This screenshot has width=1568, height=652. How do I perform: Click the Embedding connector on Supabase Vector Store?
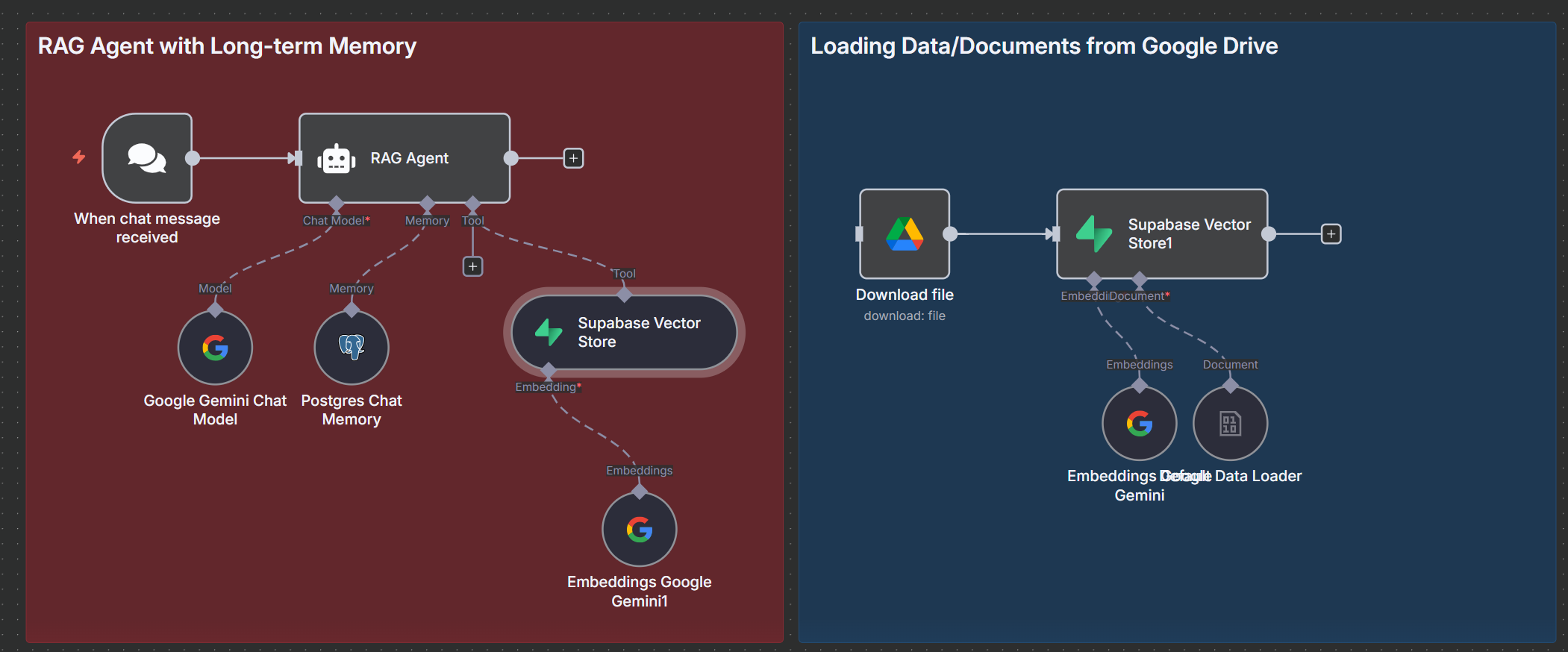549,370
